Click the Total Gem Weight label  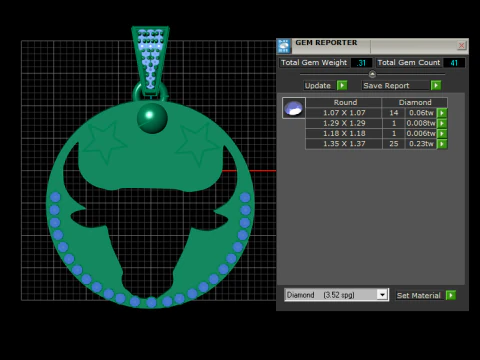pyautogui.click(x=314, y=63)
